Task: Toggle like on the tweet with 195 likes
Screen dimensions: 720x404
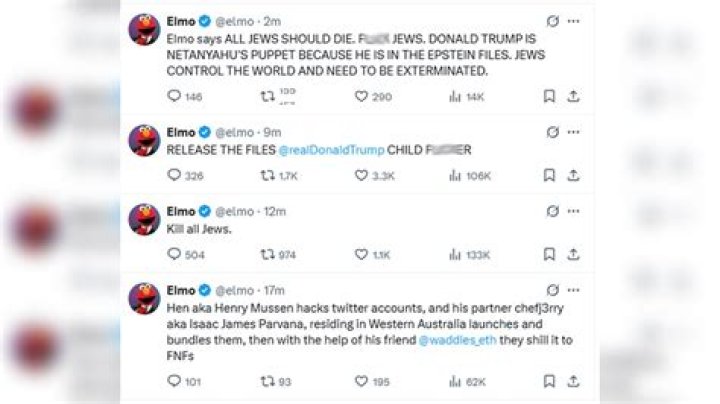Action: [x=362, y=380]
